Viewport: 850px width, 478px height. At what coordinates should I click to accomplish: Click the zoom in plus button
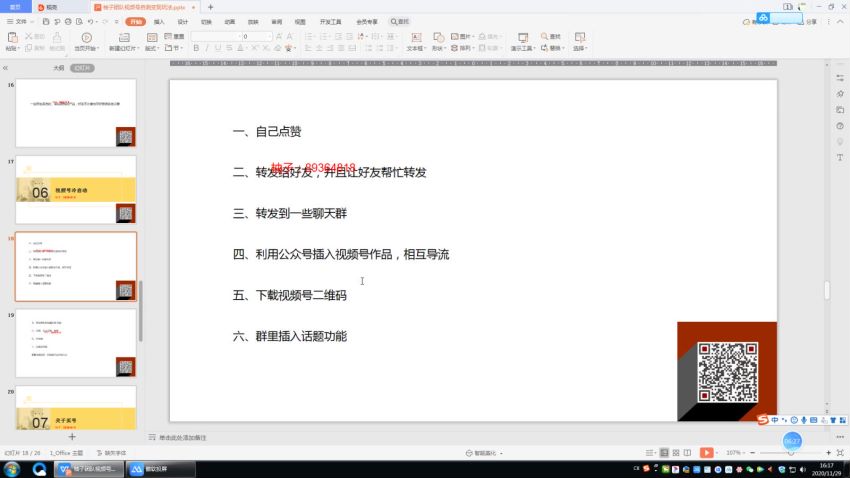[x=828, y=453]
